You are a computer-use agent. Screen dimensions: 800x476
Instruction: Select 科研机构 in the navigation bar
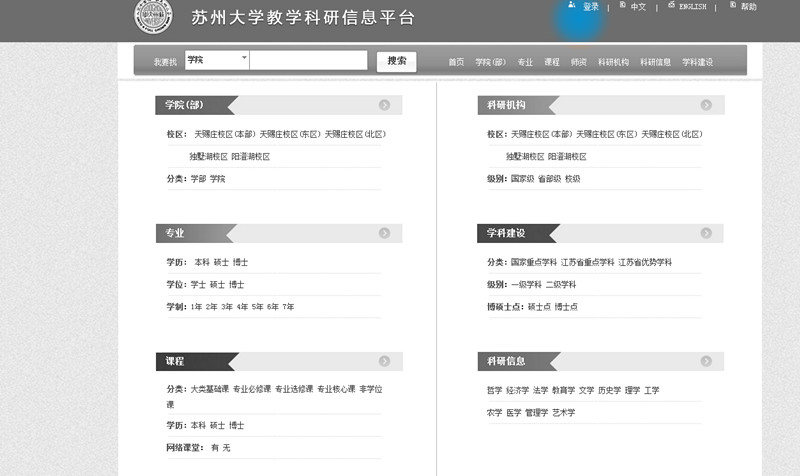[613, 62]
